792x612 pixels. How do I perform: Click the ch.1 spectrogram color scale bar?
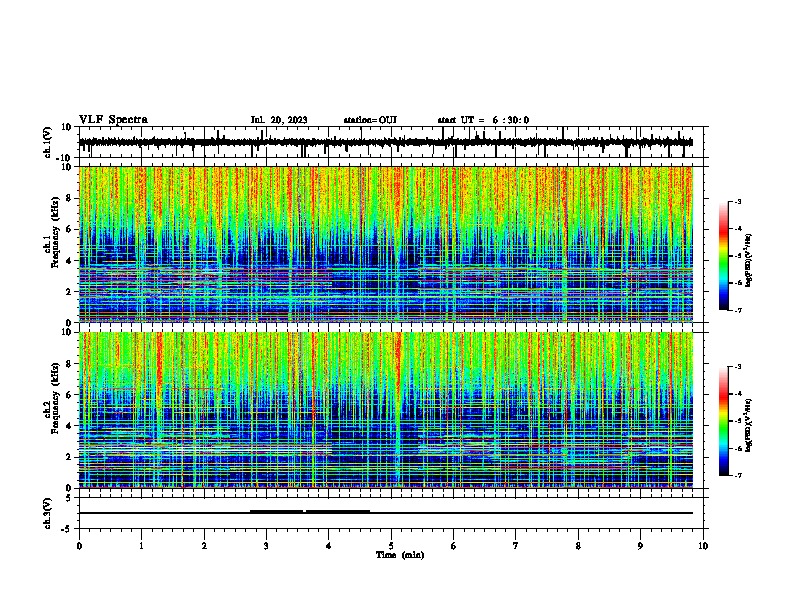coord(724,256)
